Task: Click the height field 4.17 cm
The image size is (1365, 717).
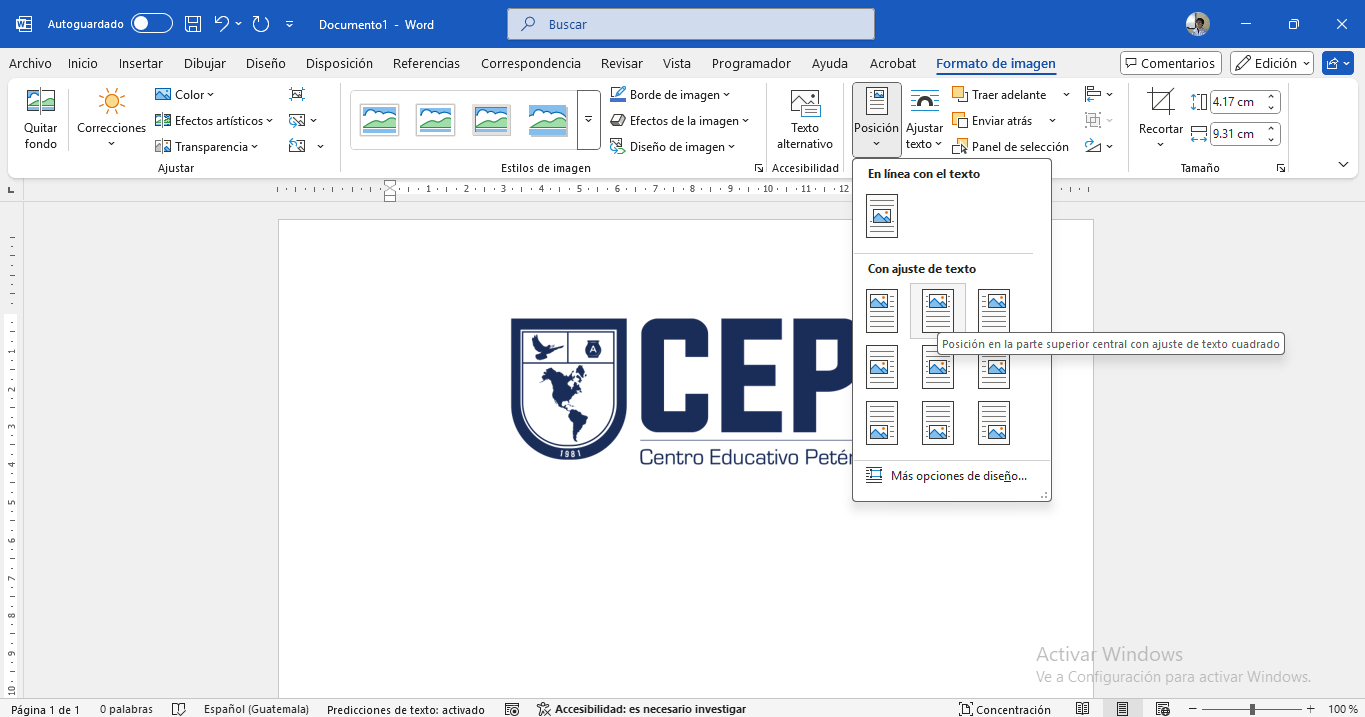Action: (x=1237, y=102)
